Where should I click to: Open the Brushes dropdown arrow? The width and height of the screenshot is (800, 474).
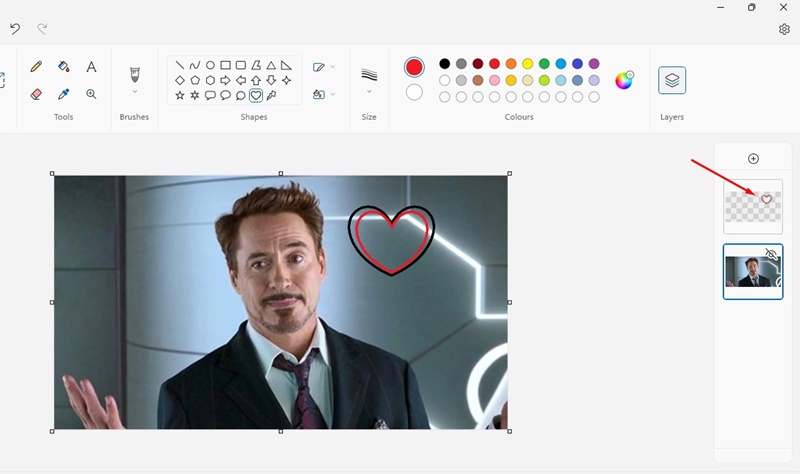(135, 92)
